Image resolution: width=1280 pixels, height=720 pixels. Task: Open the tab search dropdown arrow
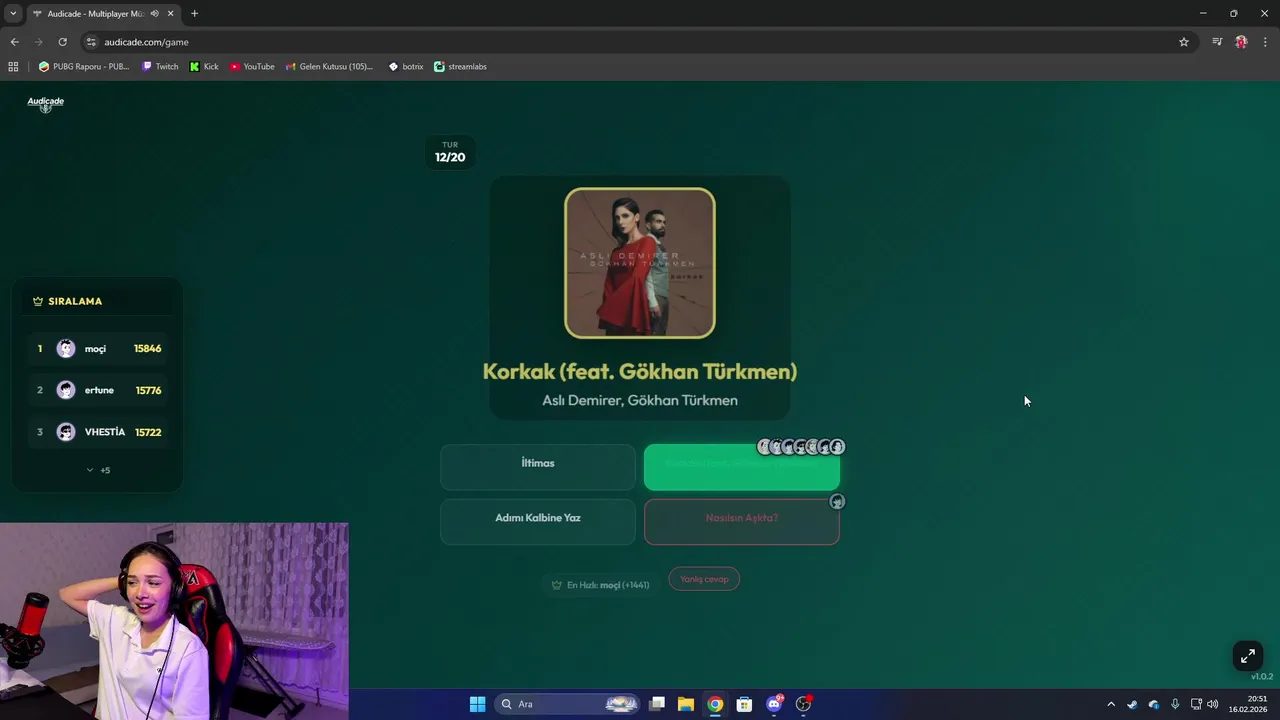tap(13, 14)
